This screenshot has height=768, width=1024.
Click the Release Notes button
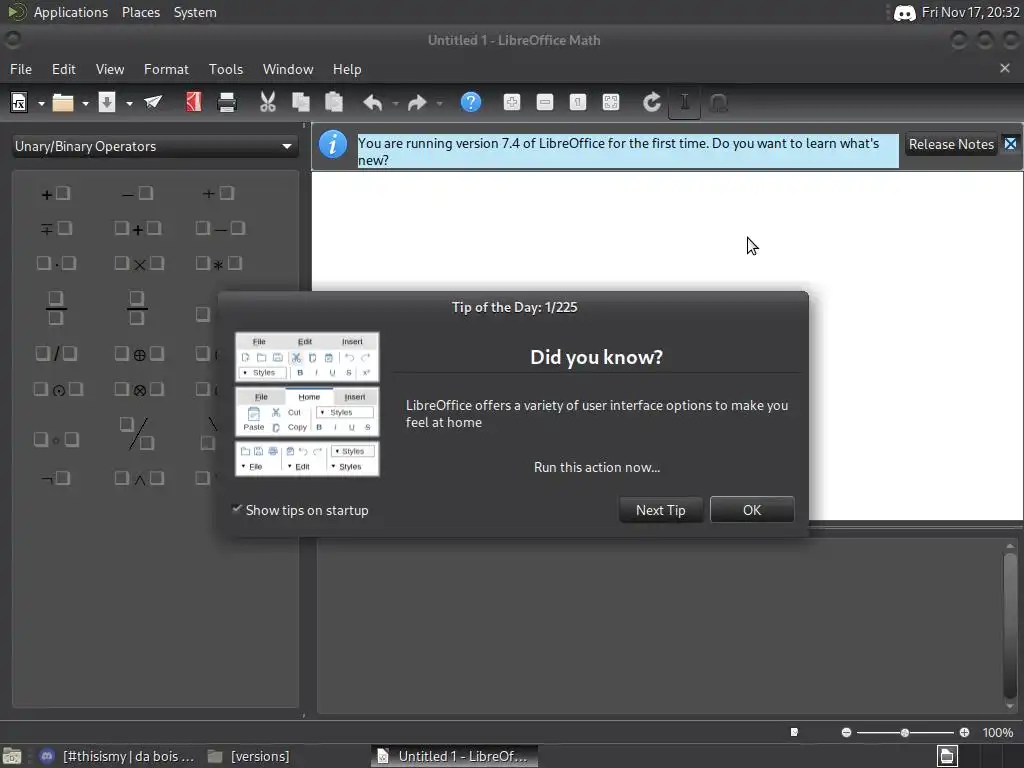pyautogui.click(x=951, y=144)
